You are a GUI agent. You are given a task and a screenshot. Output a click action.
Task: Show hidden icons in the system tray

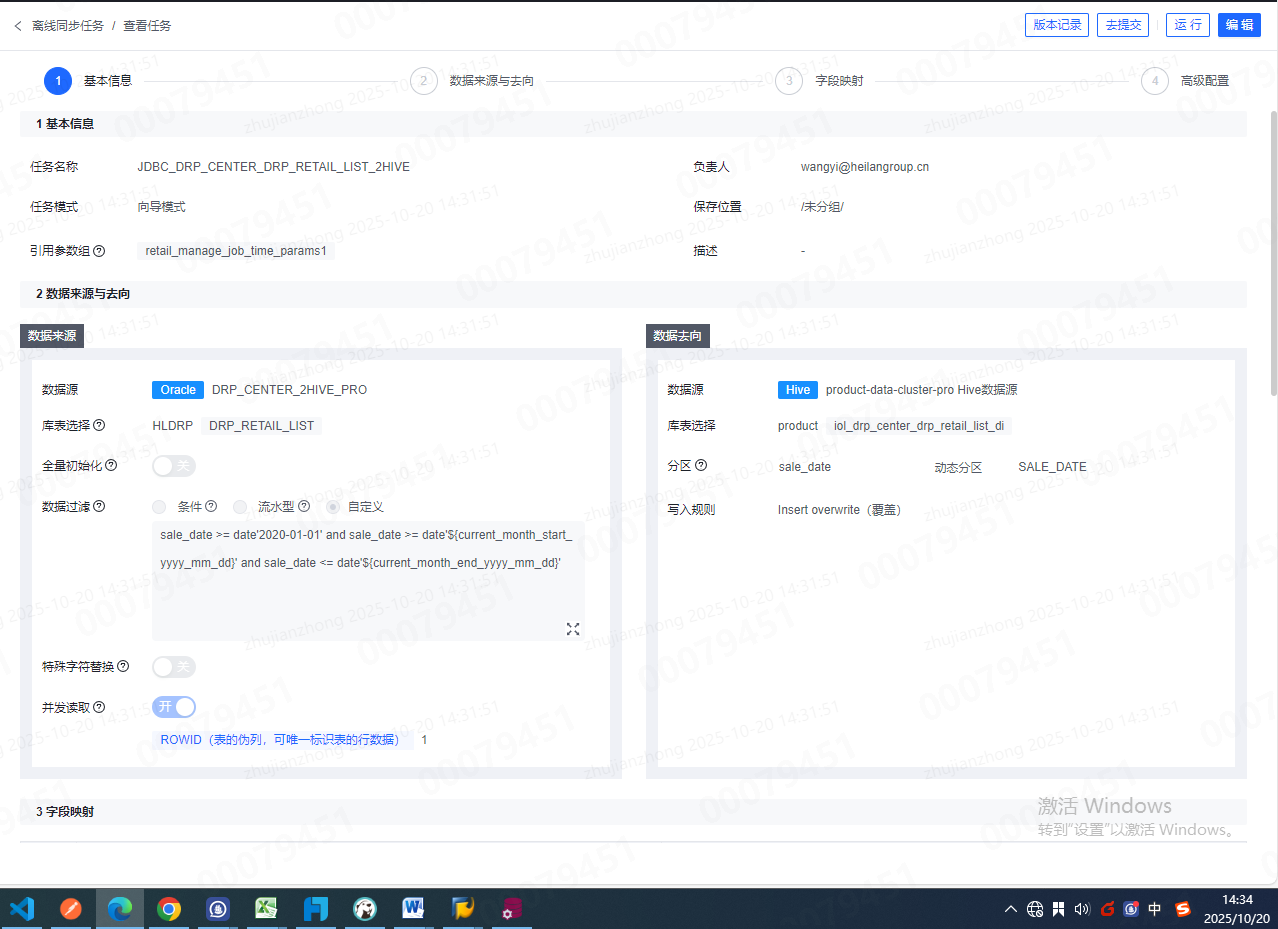pos(1011,909)
